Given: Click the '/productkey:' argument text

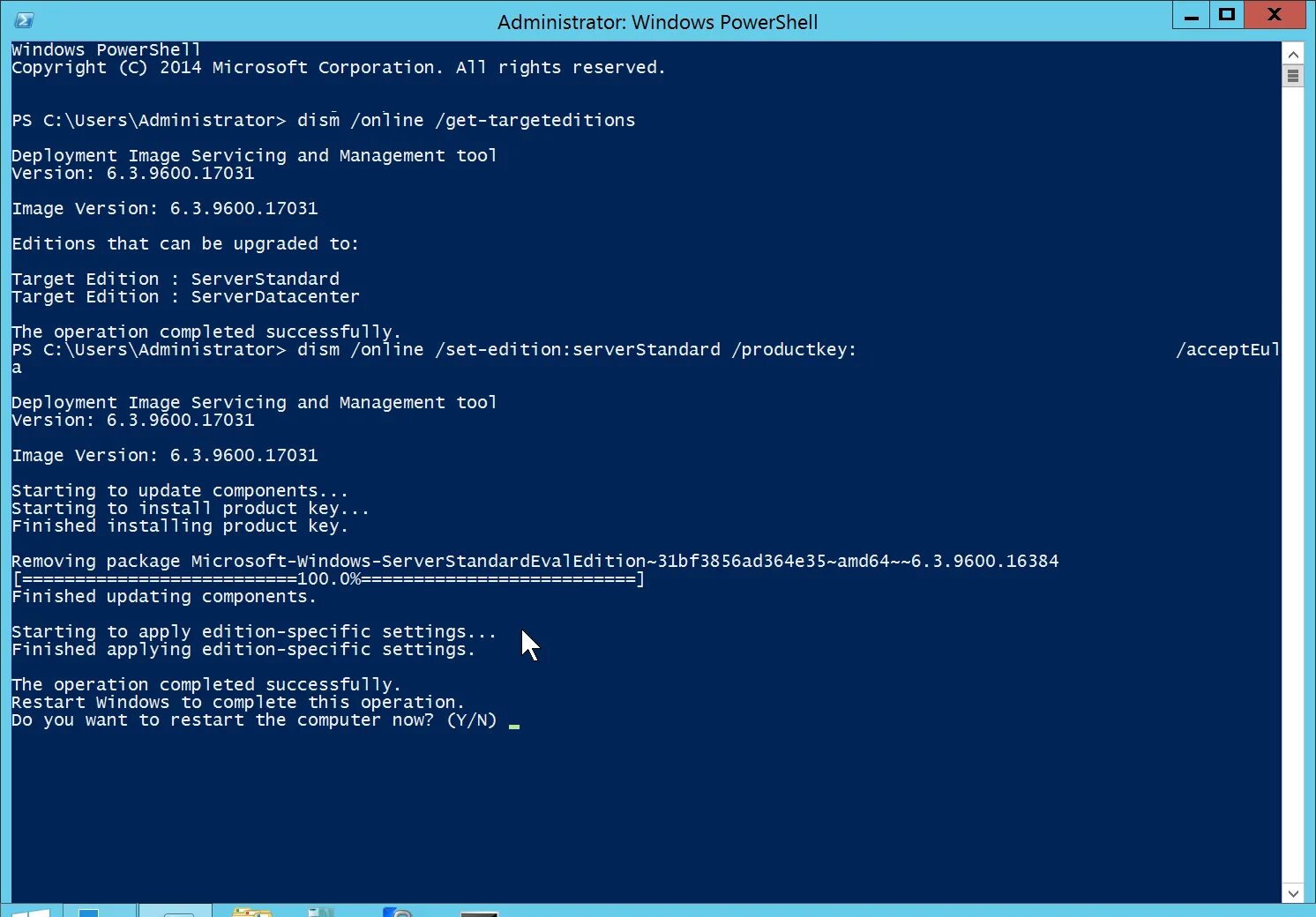Looking at the screenshot, I should coord(794,349).
